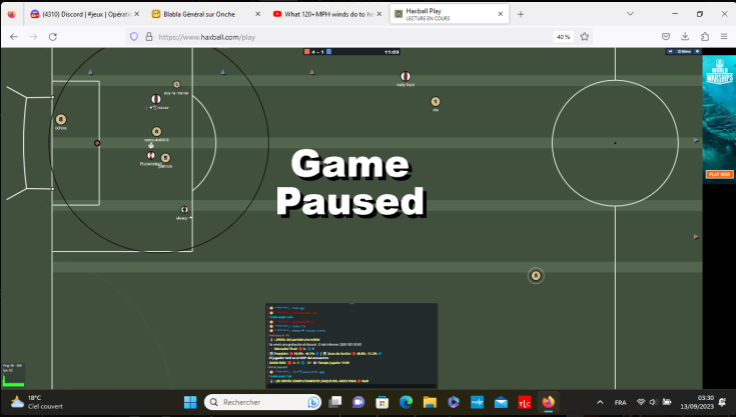This screenshot has width=736, height=417.
Task: Close the Haxball Play tab
Action: pyautogui.click(x=500, y=14)
